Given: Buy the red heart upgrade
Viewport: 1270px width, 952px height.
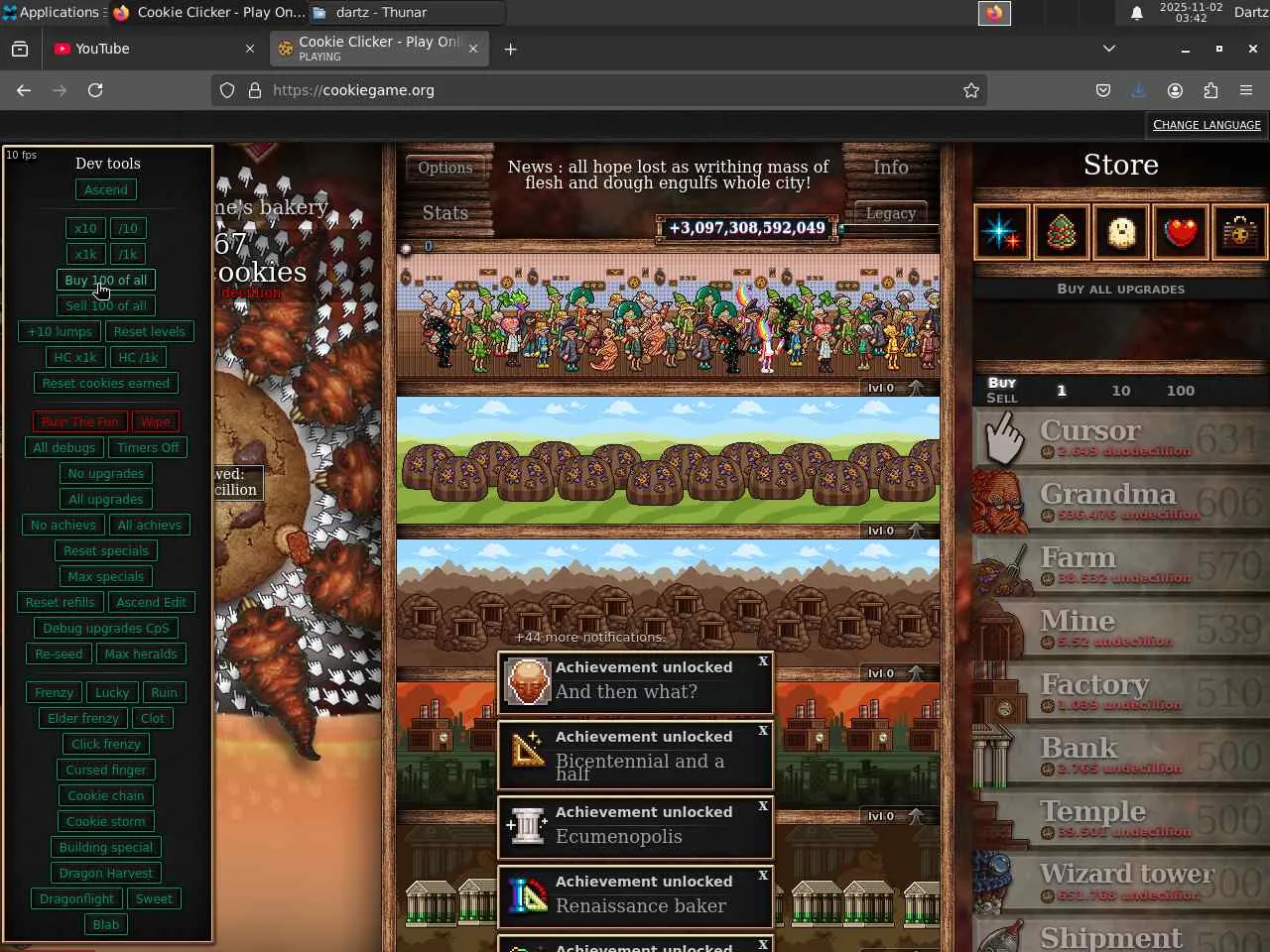Looking at the screenshot, I should (x=1181, y=232).
